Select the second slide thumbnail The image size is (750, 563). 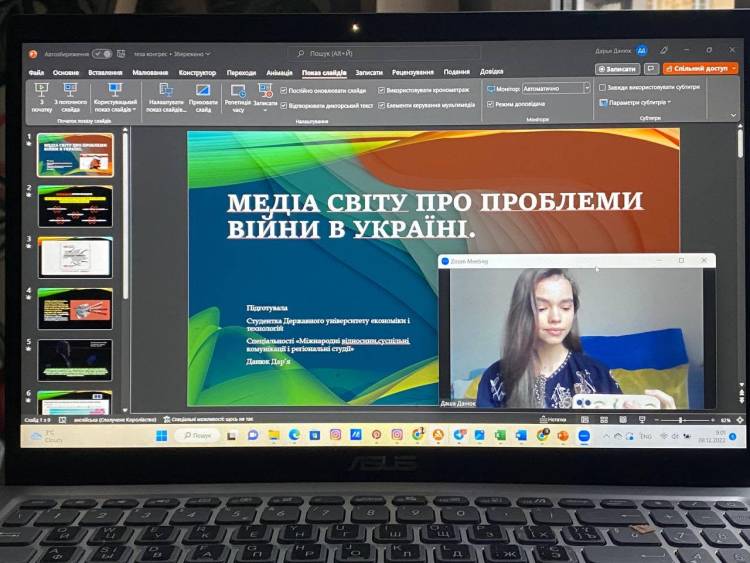[x=75, y=206]
